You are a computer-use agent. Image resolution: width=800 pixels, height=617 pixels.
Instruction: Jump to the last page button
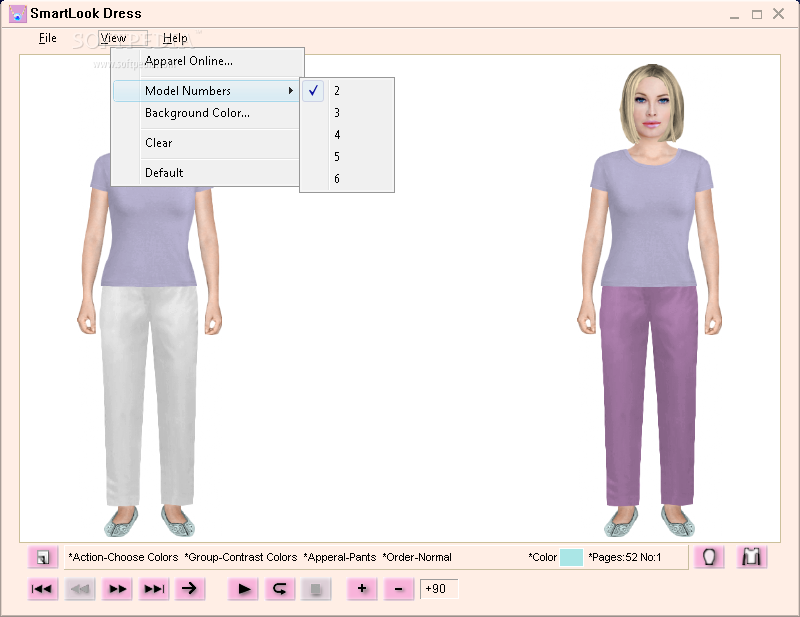click(x=154, y=589)
